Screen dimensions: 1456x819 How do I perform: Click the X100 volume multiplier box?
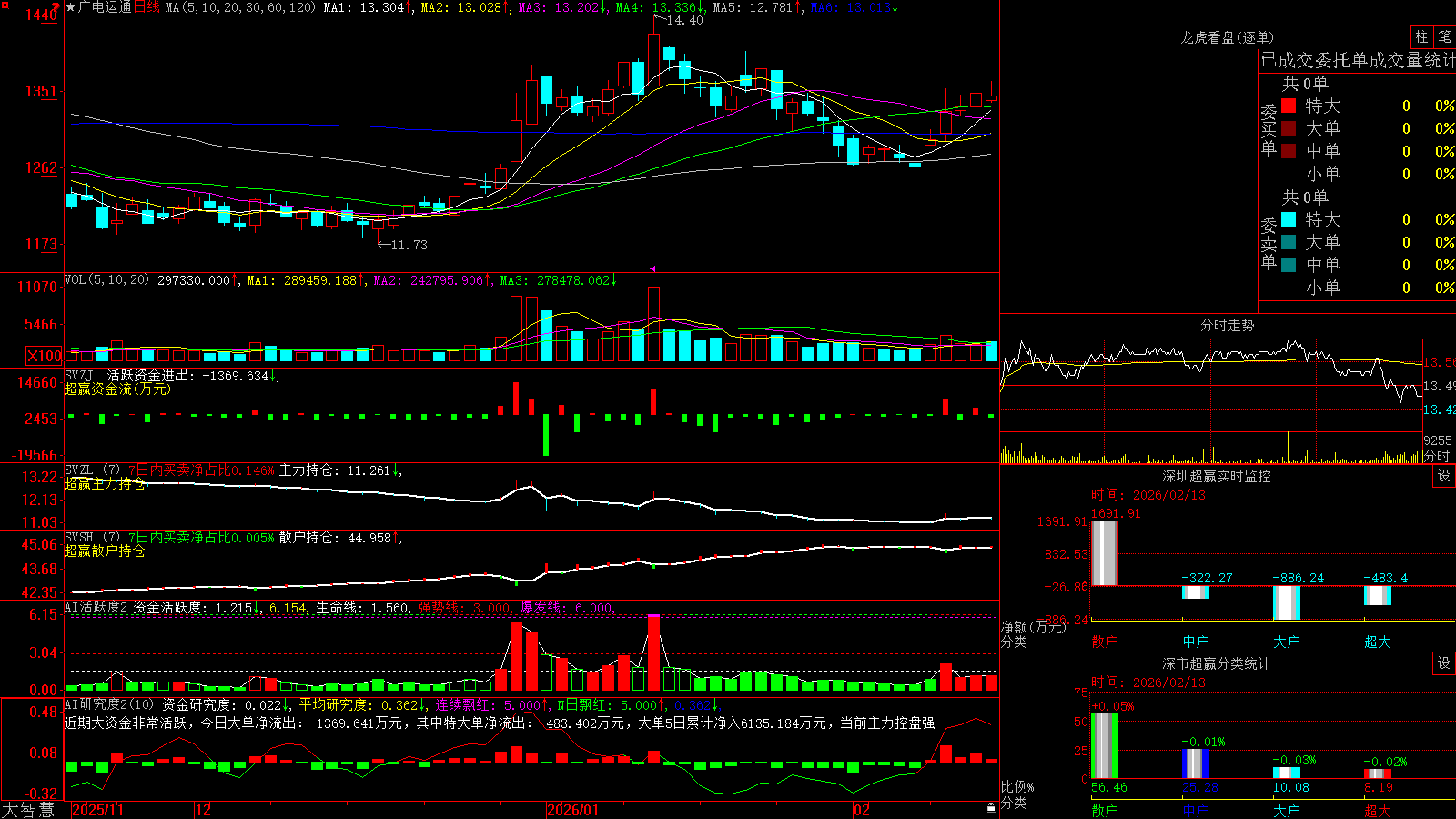coord(45,356)
